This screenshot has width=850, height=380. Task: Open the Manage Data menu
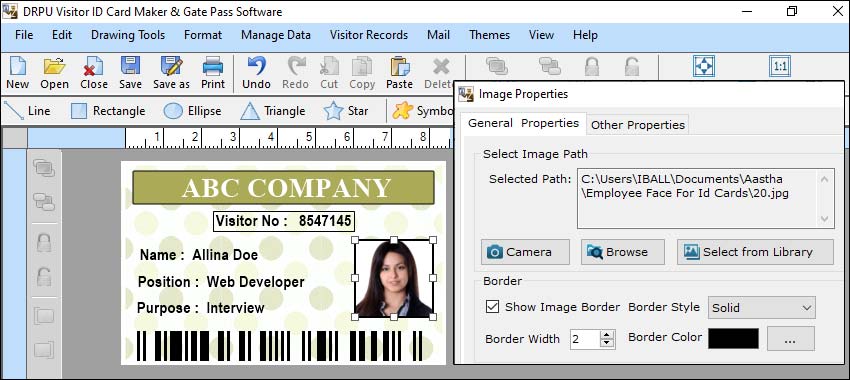276,35
